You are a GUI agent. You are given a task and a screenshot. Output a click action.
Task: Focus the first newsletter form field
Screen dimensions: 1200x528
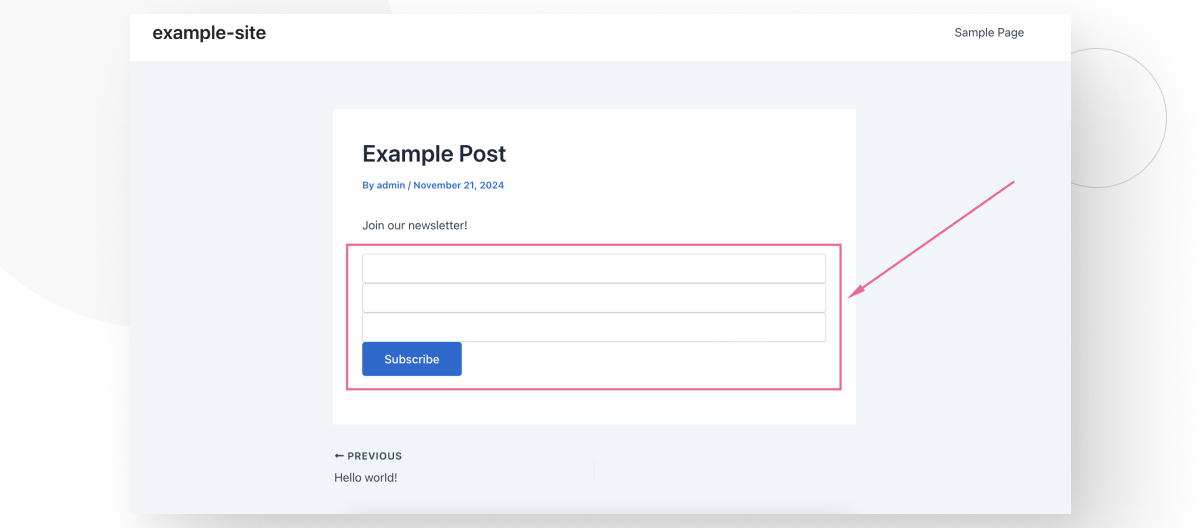pyautogui.click(x=593, y=269)
